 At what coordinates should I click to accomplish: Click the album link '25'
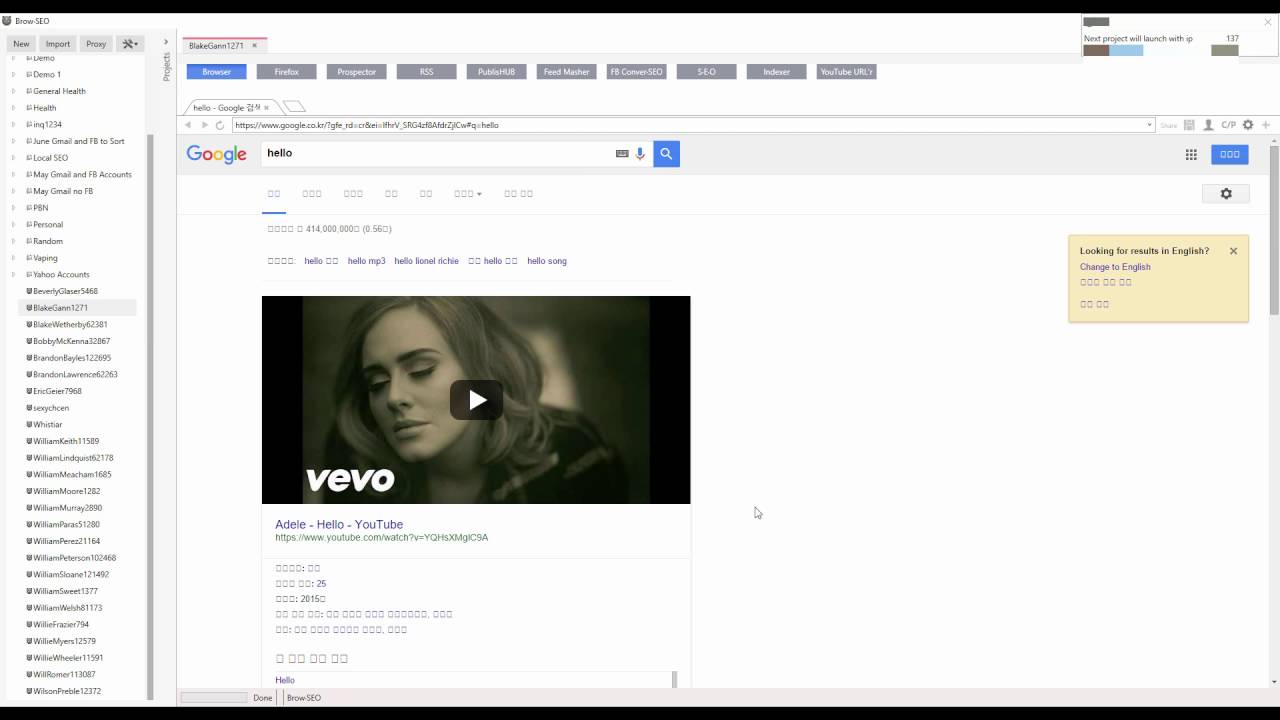click(x=321, y=584)
